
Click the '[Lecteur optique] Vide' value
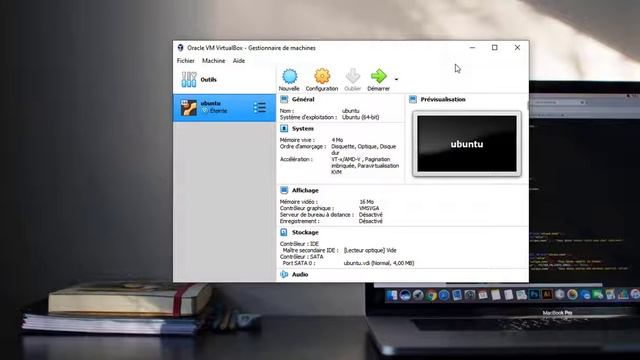(370, 250)
